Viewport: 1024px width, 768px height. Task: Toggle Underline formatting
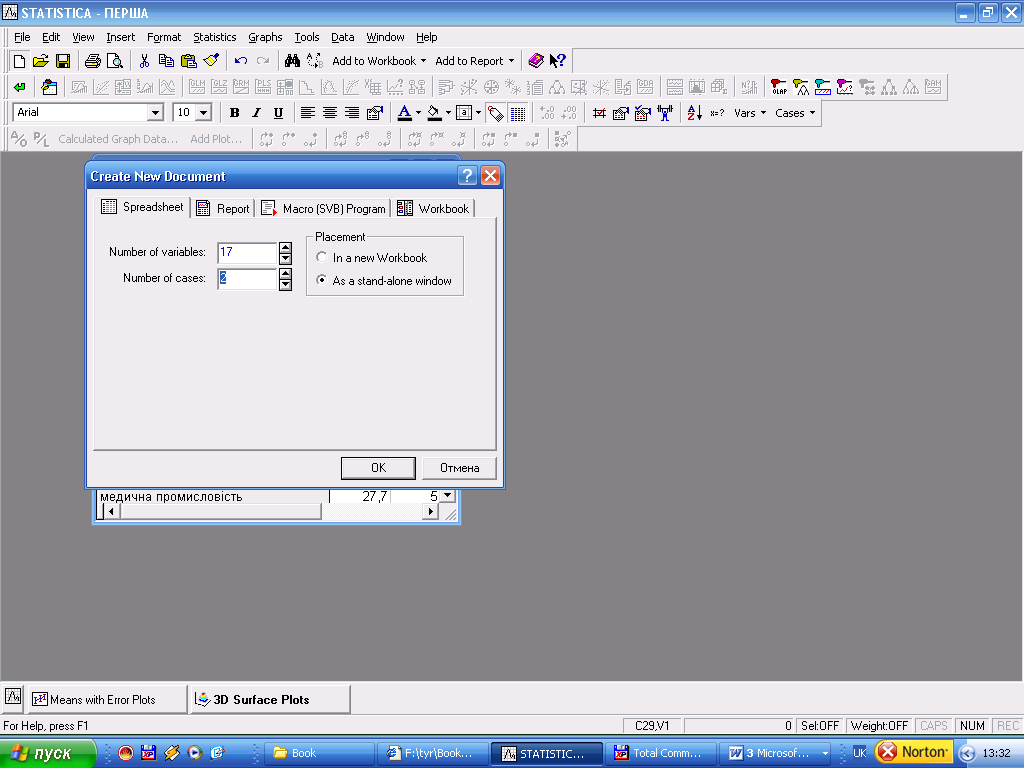(278, 113)
